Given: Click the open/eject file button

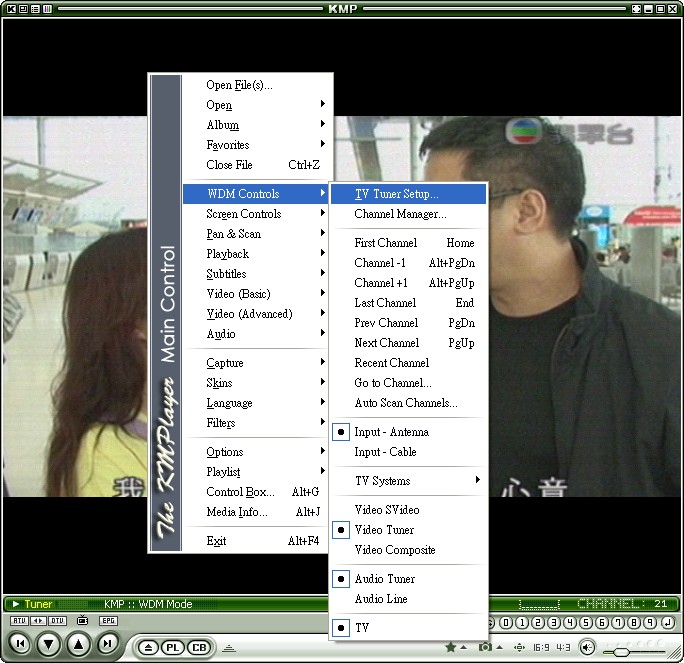Looking at the screenshot, I should point(147,647).
